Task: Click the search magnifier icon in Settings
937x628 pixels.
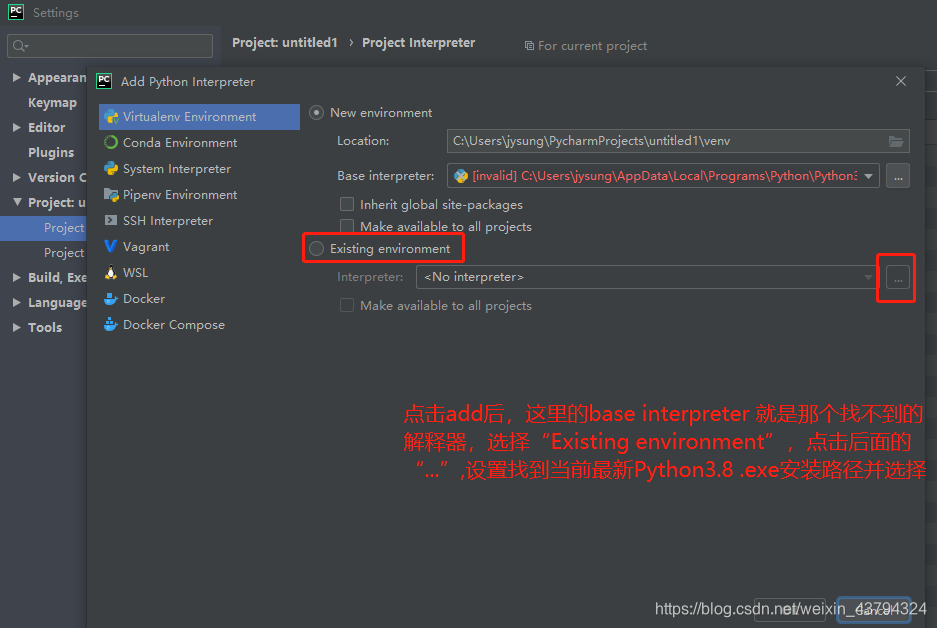Action: click(x=20, y=46)
